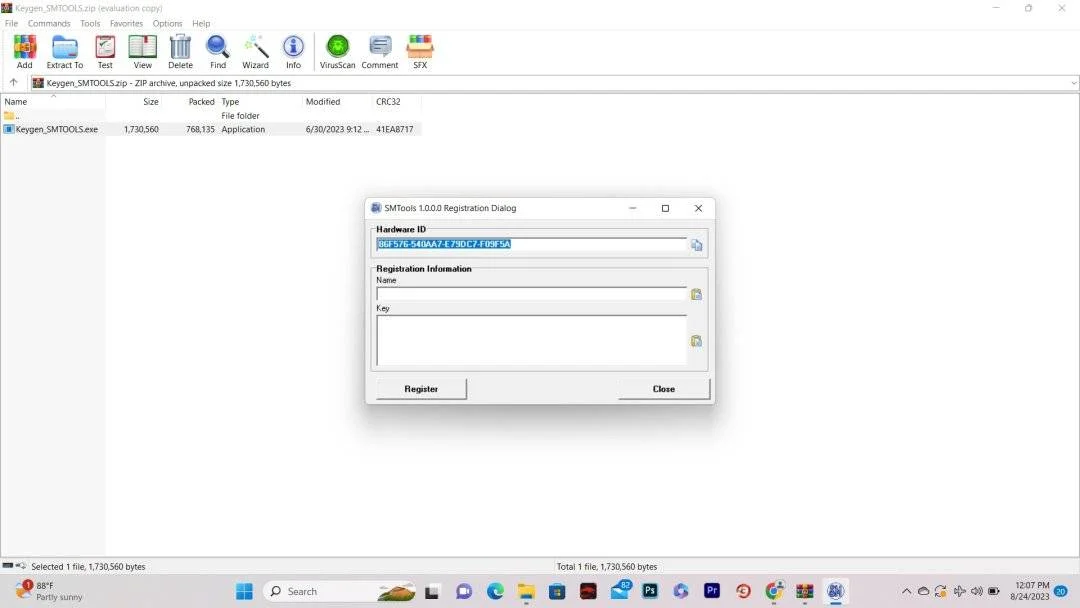The image size is (1080, 608).
Task: Sort list by Packed column header
Action: (190, 101)
